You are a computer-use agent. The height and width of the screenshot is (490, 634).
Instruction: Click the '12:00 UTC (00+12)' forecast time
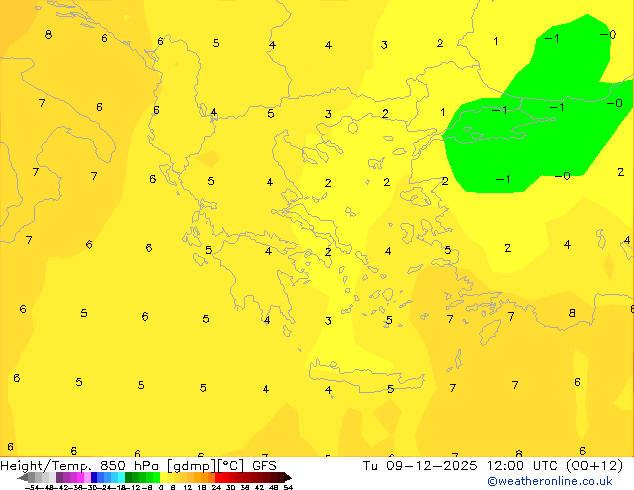[555, 466]
